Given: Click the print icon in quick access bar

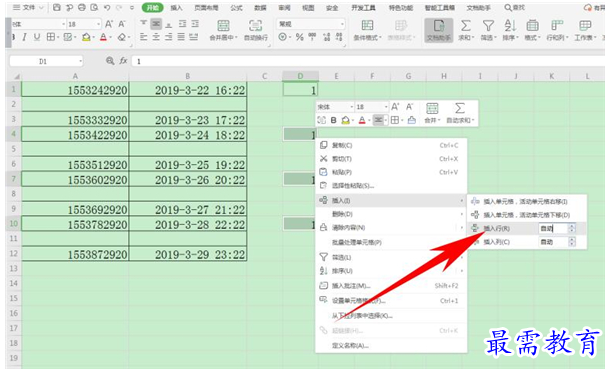Looking at the screenshot, I should (82, 7).
